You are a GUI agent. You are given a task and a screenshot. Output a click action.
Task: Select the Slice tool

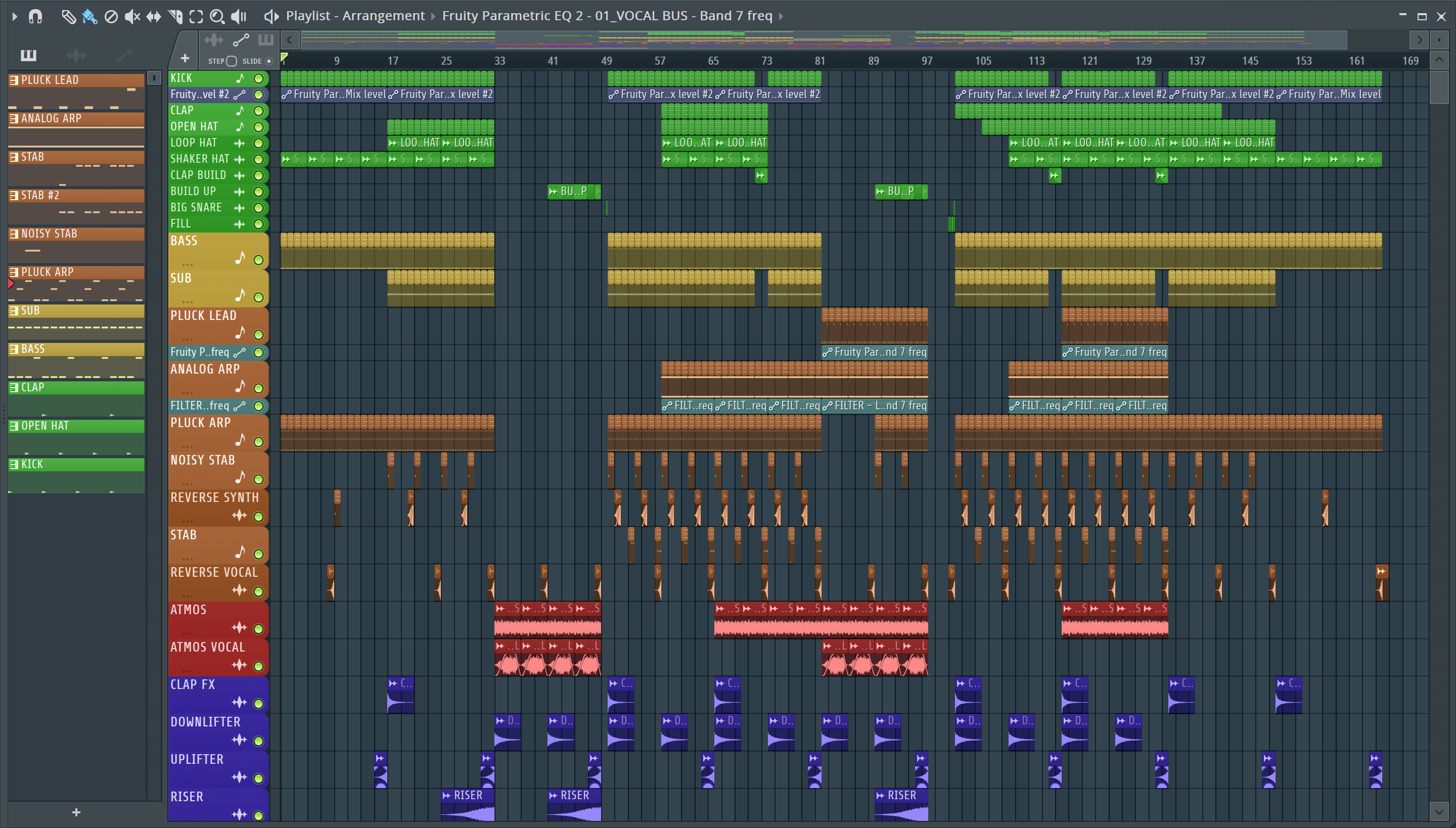coord(175,16)
